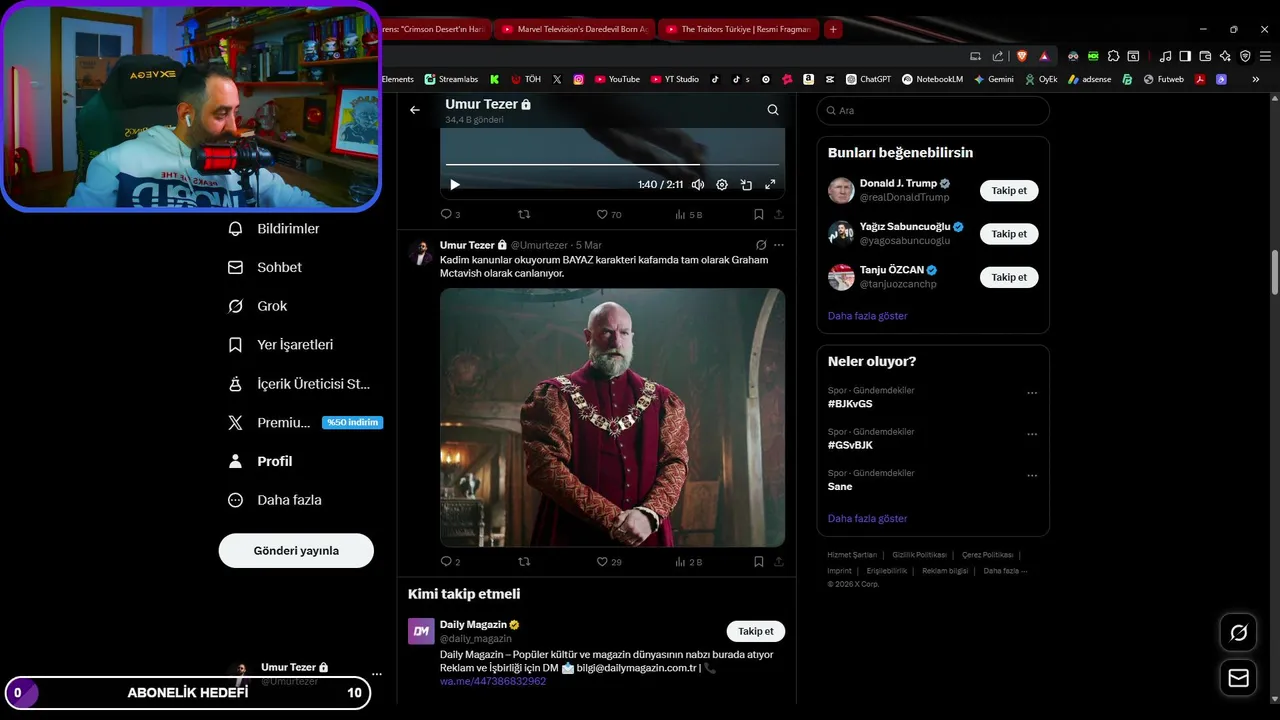Like the tweet with 29 likes

(609, 562)
